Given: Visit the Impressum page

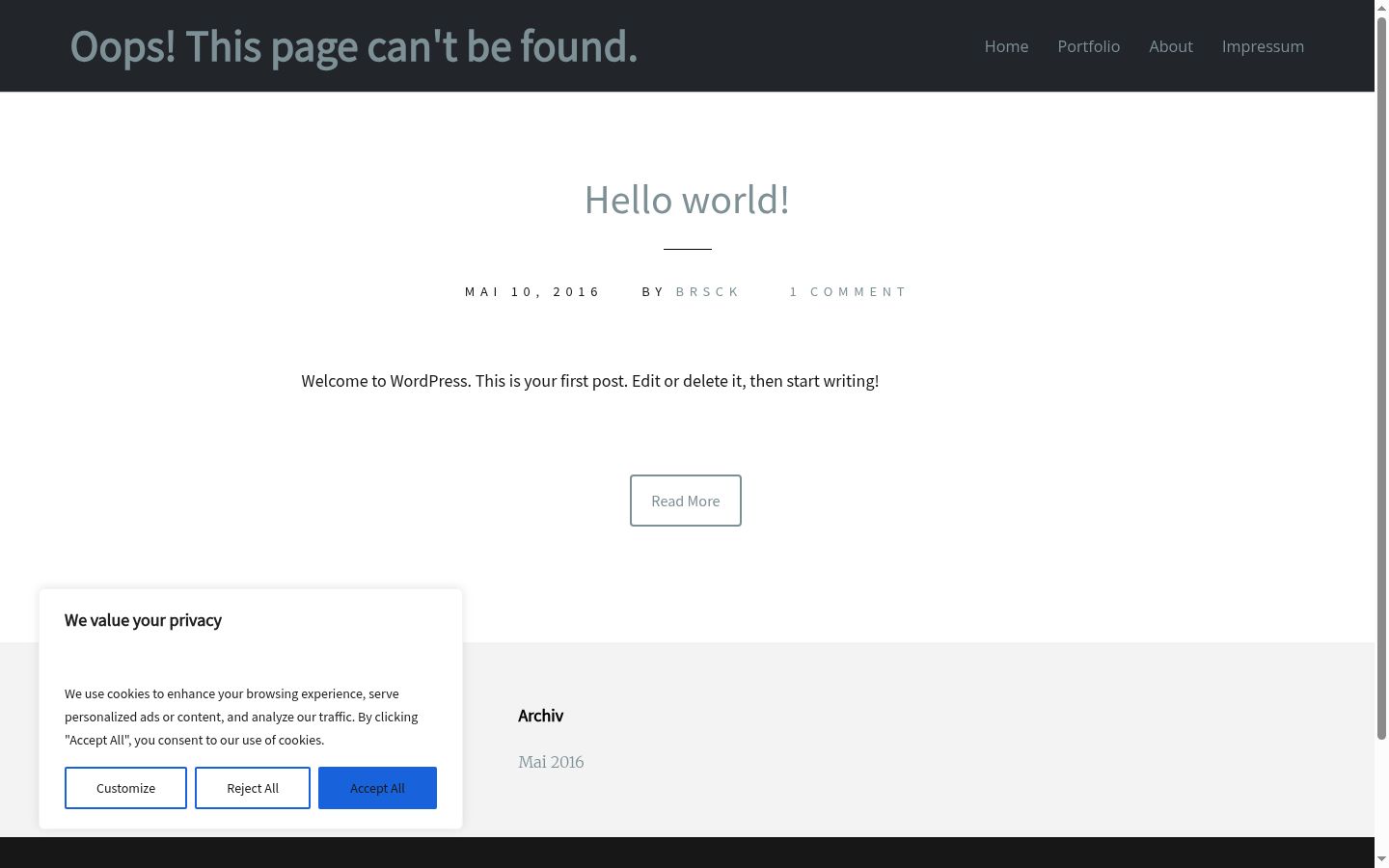Looking at the screenshot, I should pos(1263,46).
